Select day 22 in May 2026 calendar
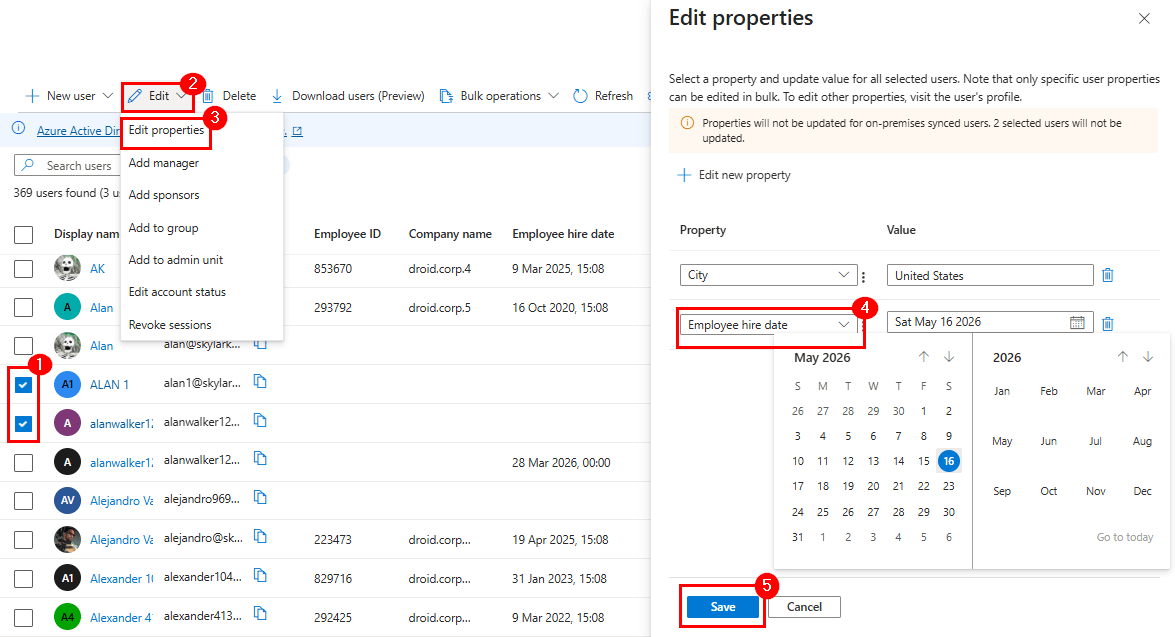 click(x=923, y=486)
